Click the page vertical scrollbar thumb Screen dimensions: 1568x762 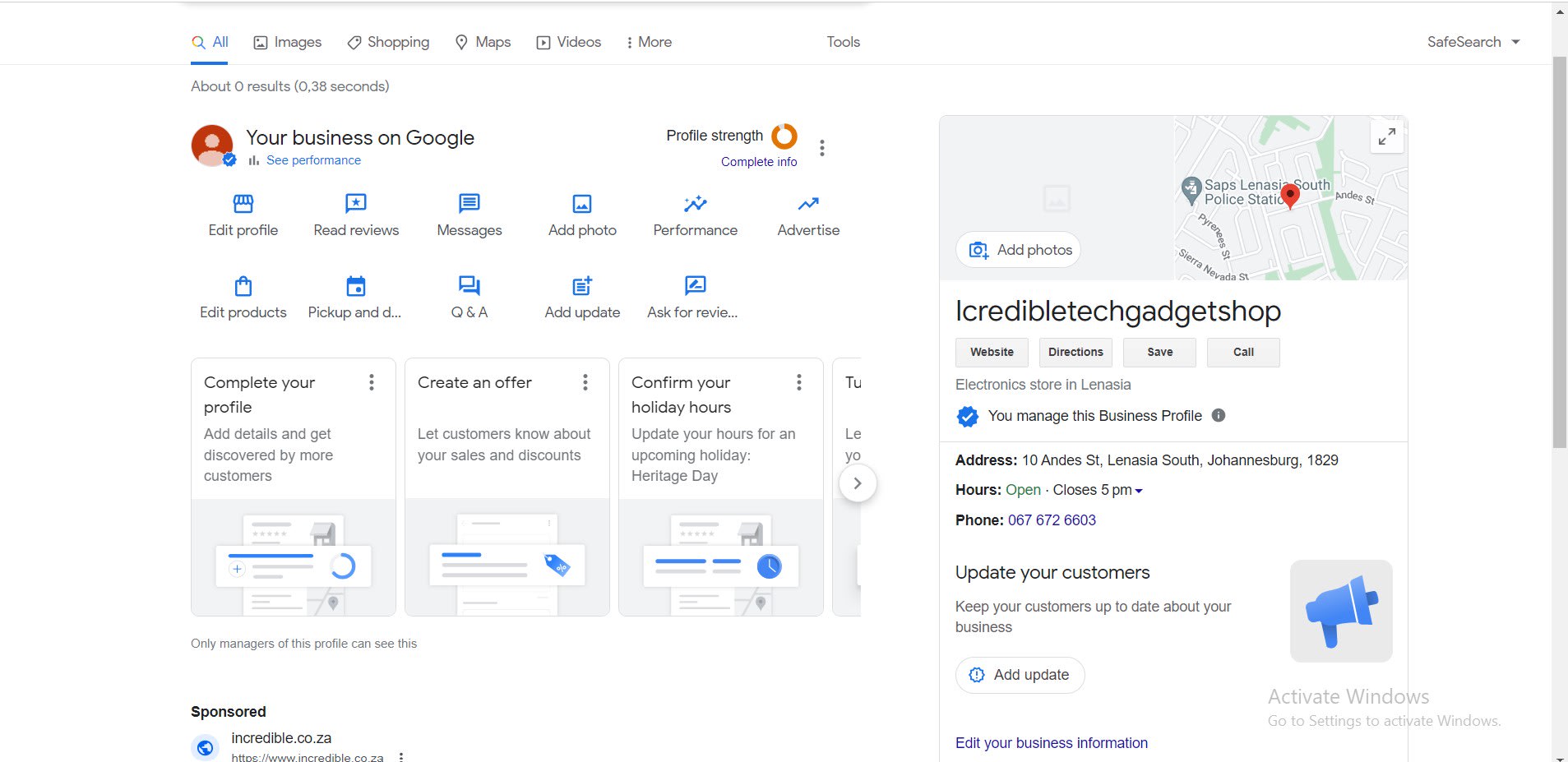[x=1560, y=251]
